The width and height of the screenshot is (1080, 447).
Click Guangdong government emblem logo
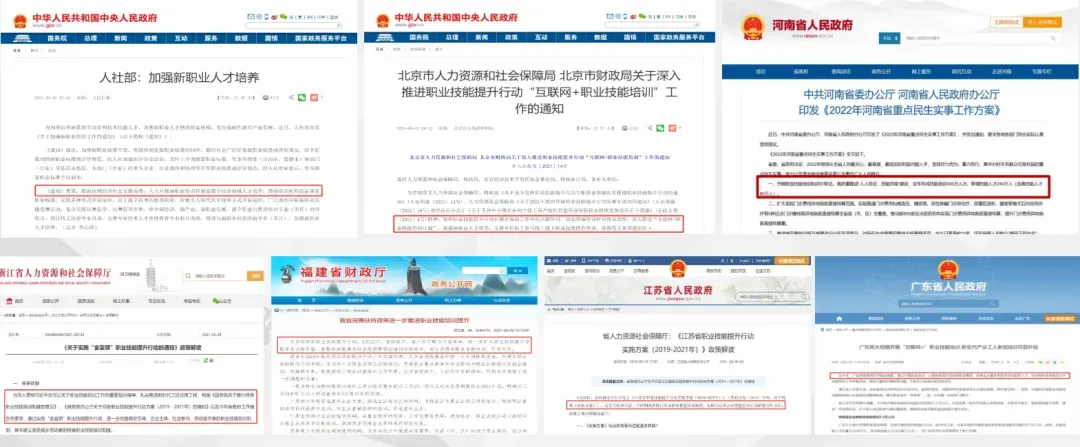[x=948, y=270]
